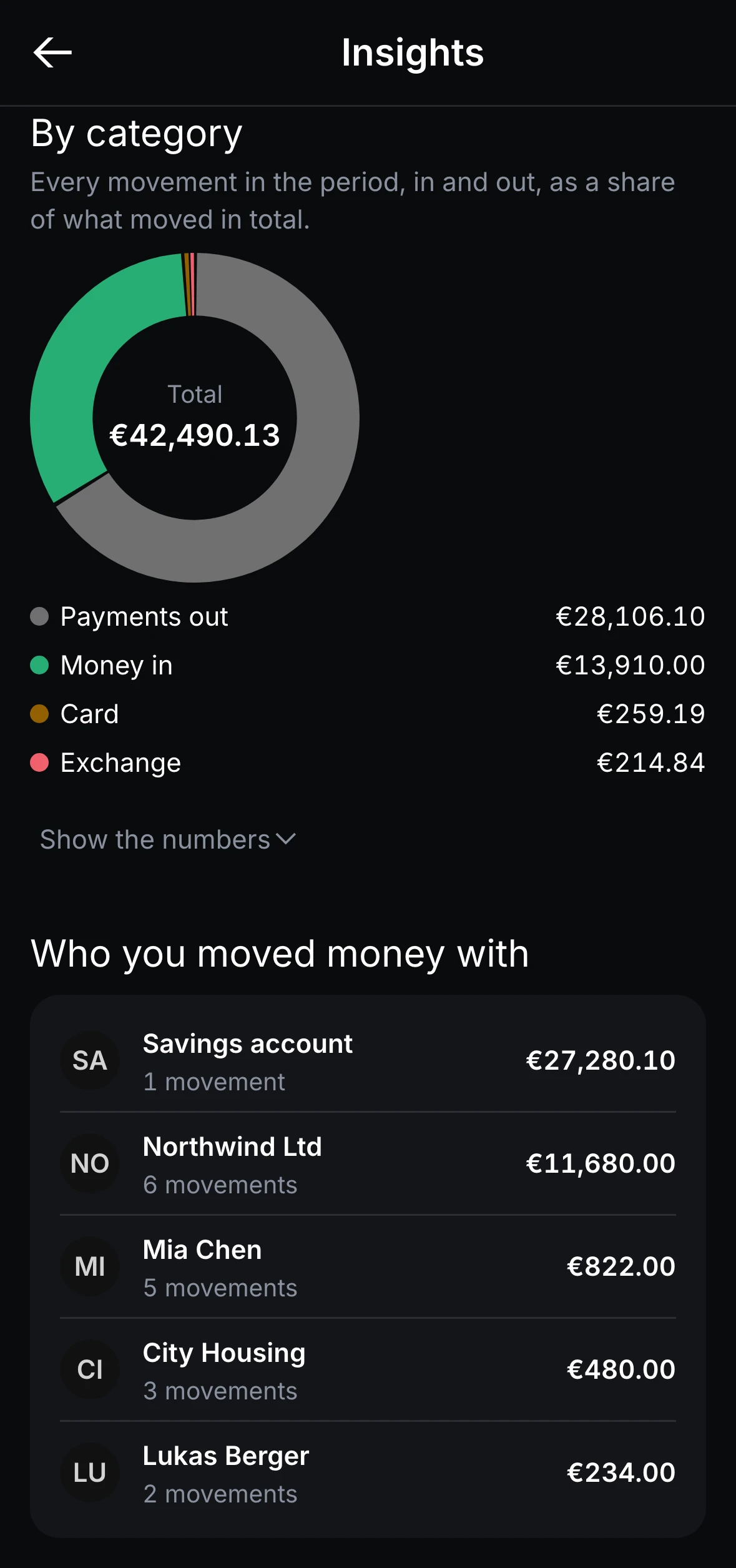Click the €42,490.13 total in the donut center

[x=195, y=435]
